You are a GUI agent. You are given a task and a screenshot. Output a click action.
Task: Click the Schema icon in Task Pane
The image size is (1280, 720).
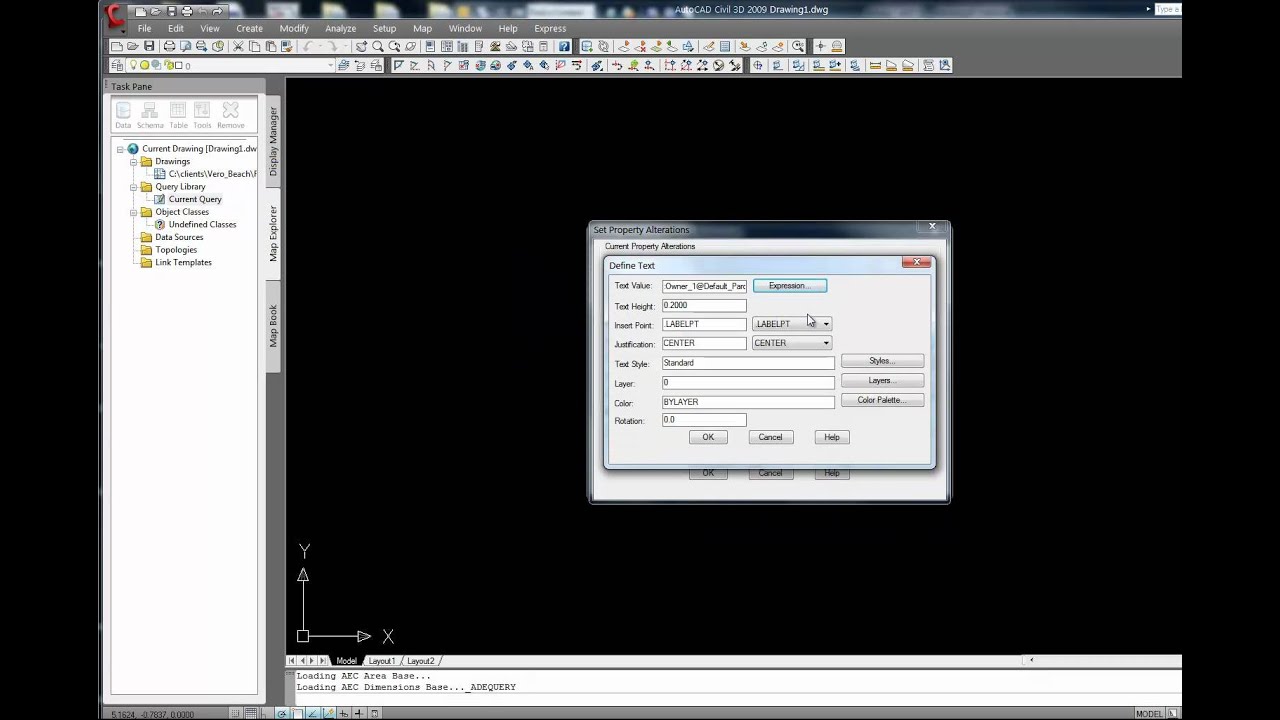tap(150, 115)
